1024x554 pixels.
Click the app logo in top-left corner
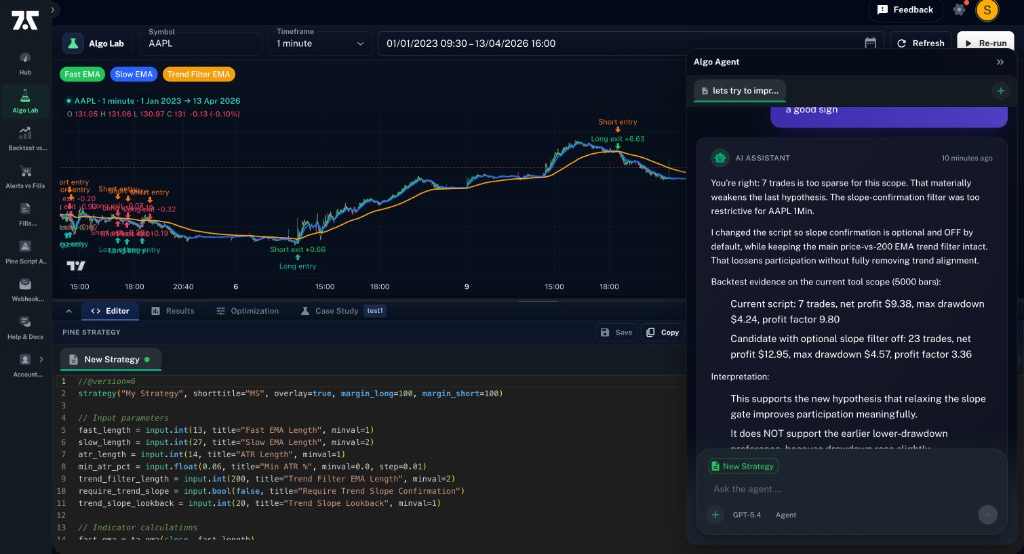tap(25, 20)
